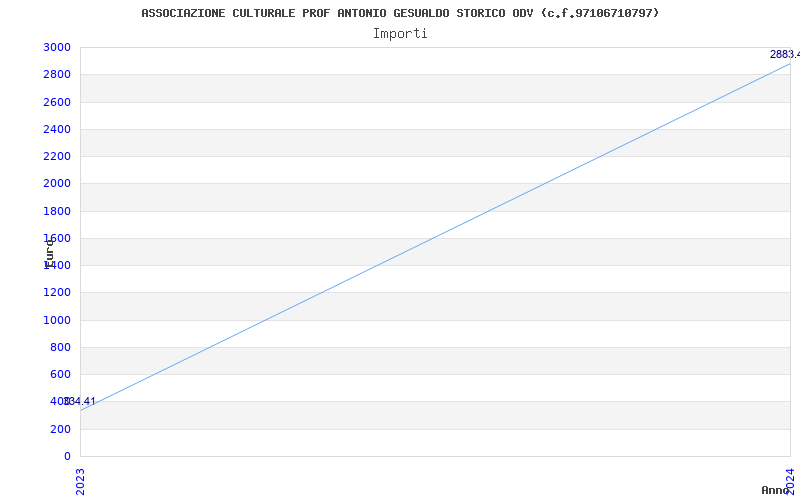Image resolution: width=800 pixels, height=500 pixels.
Task: Click the y-axis label 2400
Action: pyautogui.click(x=57, y=129)
